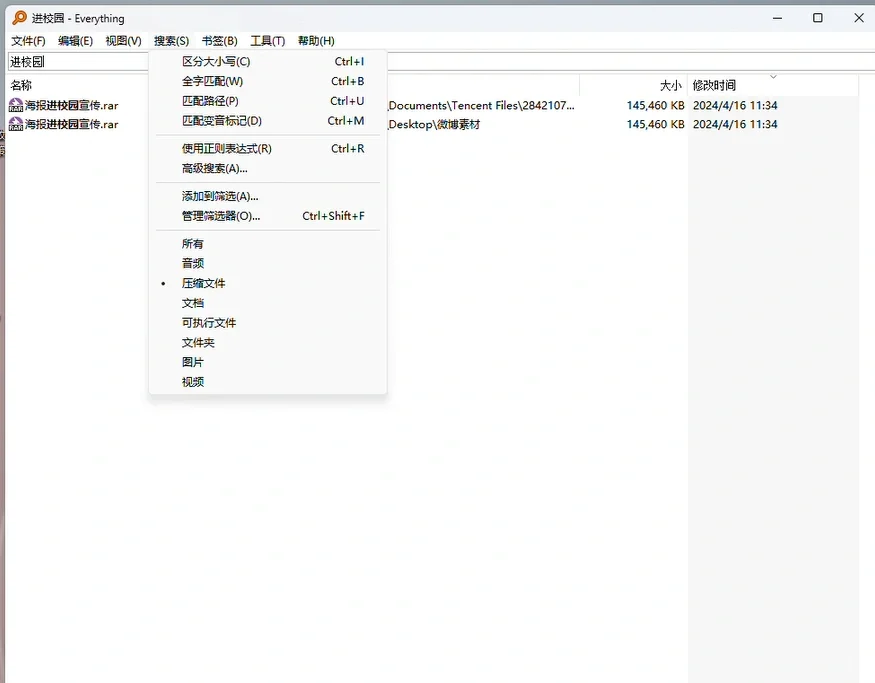Select the 图片 filter
The image size is (875, 683).
[x=192, y=361]
